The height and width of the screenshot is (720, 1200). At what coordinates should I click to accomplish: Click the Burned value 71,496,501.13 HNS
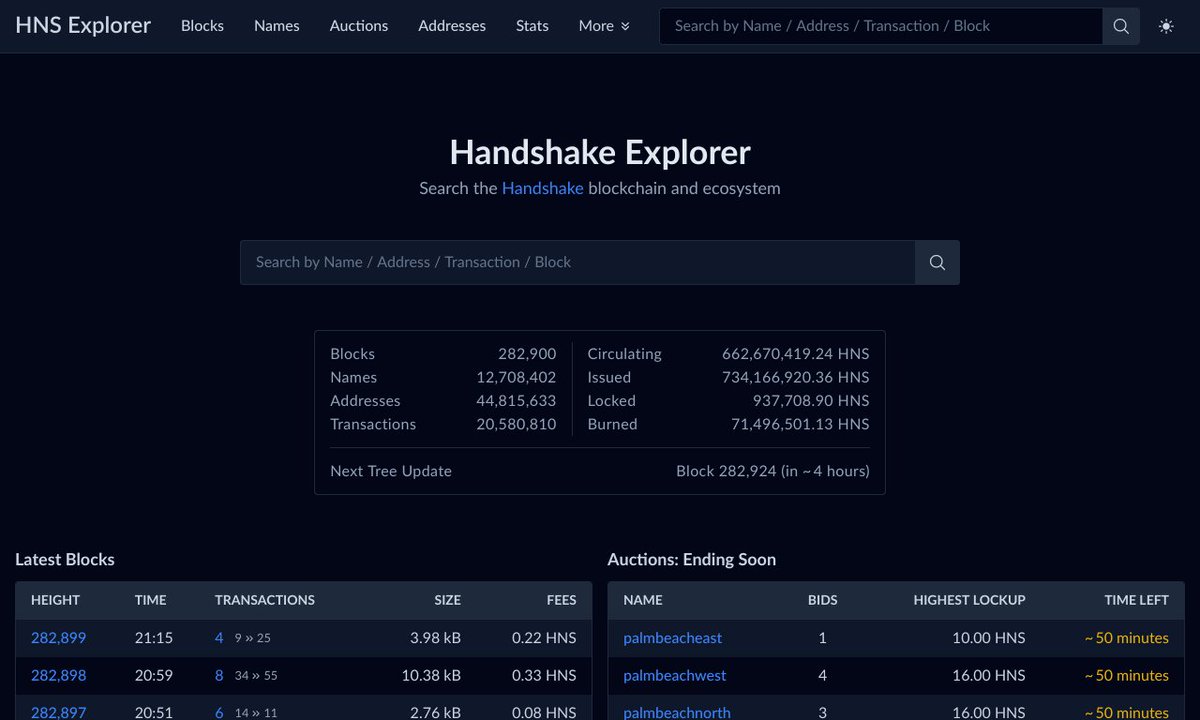click(x=800, y=424)
